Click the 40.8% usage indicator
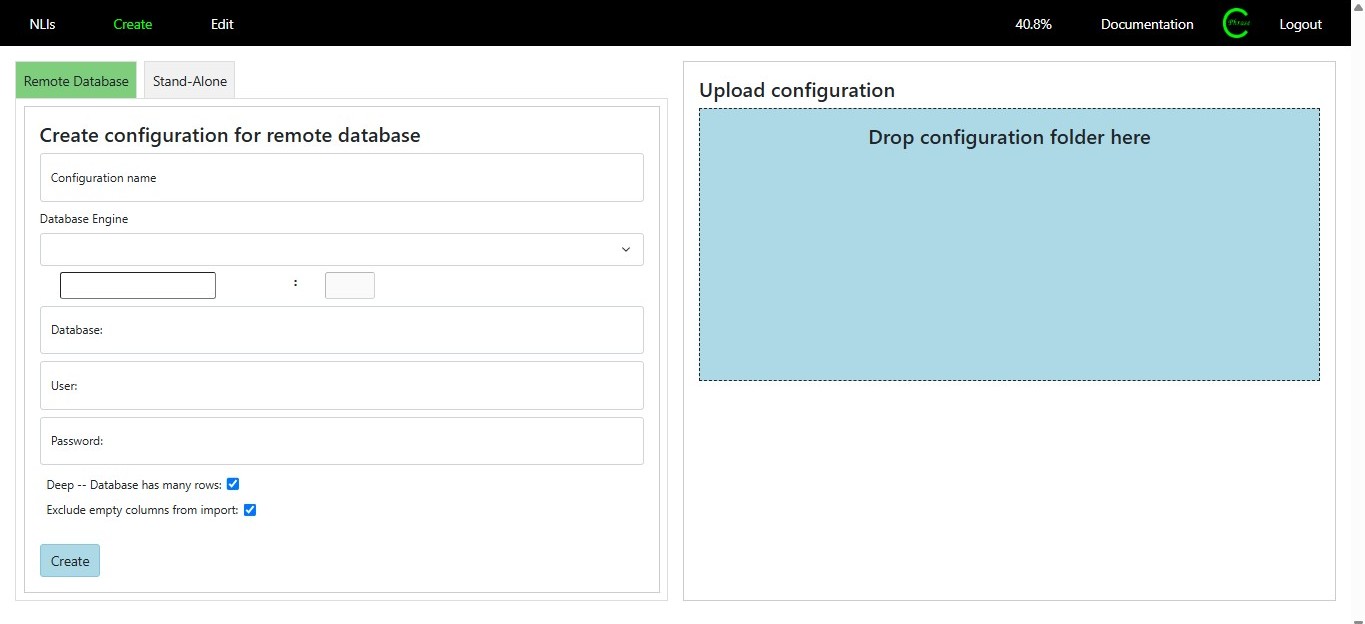Viewport: 1365px width, 624px height. [x=1033, y=24]
